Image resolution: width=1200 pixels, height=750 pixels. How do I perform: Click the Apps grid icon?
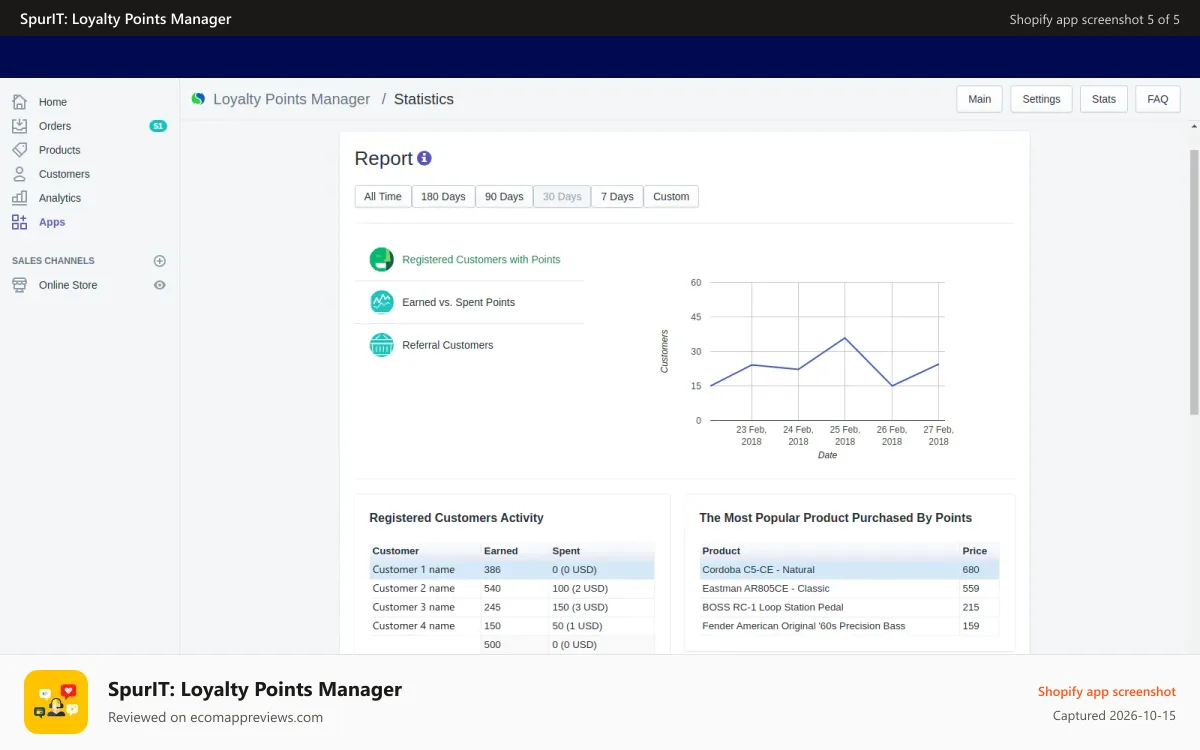[x=20, y=222]
